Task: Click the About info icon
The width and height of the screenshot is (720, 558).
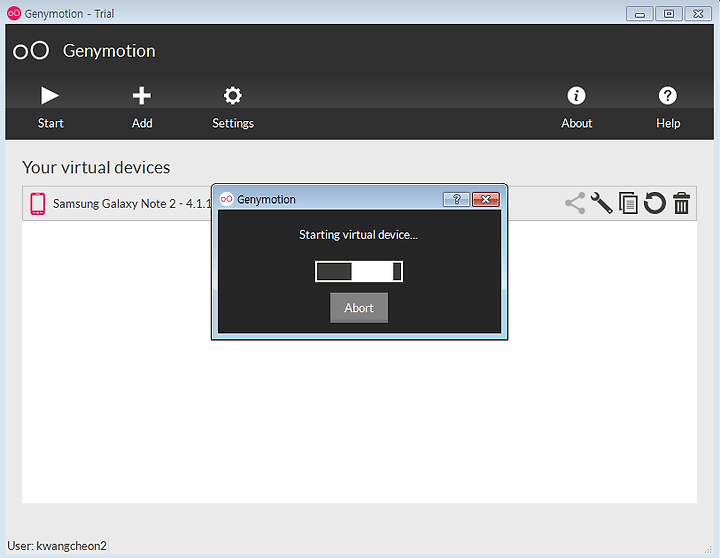Action: 576,96
